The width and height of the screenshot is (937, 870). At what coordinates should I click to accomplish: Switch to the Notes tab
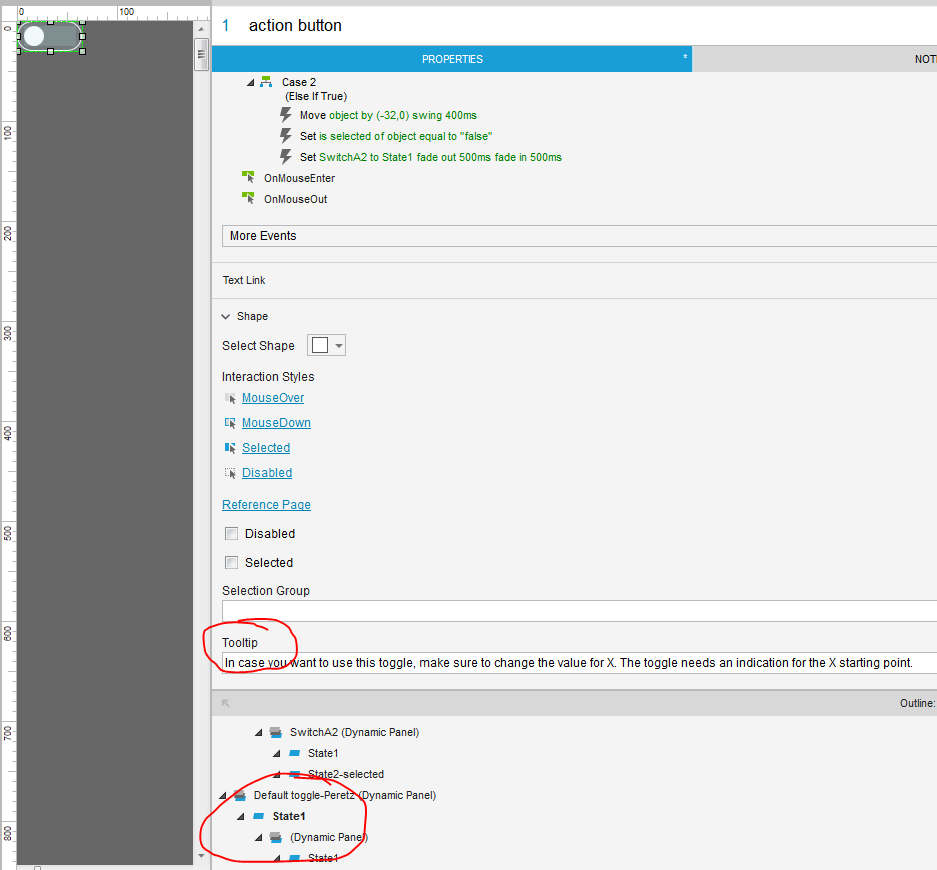pyautogui.click(x=925, y=59)
